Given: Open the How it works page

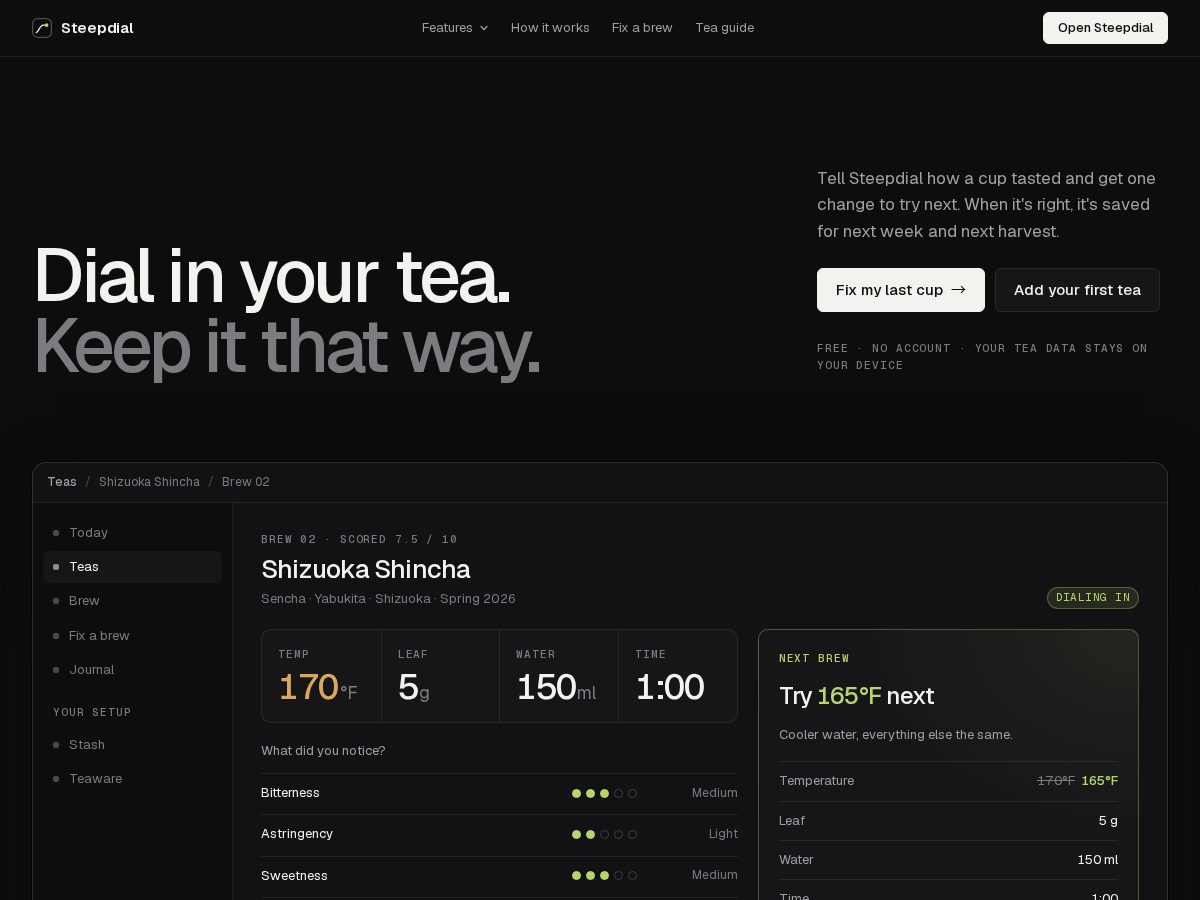Looking at the screenshot, I should (550, 28).
